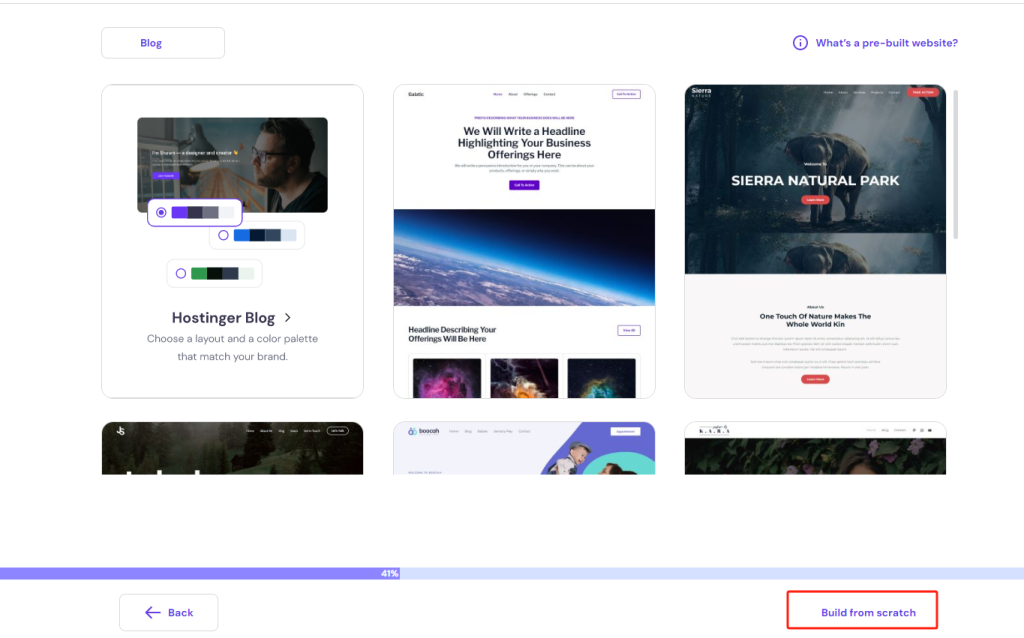Click the left arrow icon in Back button
Image resolution: width=1024 pixels, height=638 pixels.
click(x=152, y=612)
